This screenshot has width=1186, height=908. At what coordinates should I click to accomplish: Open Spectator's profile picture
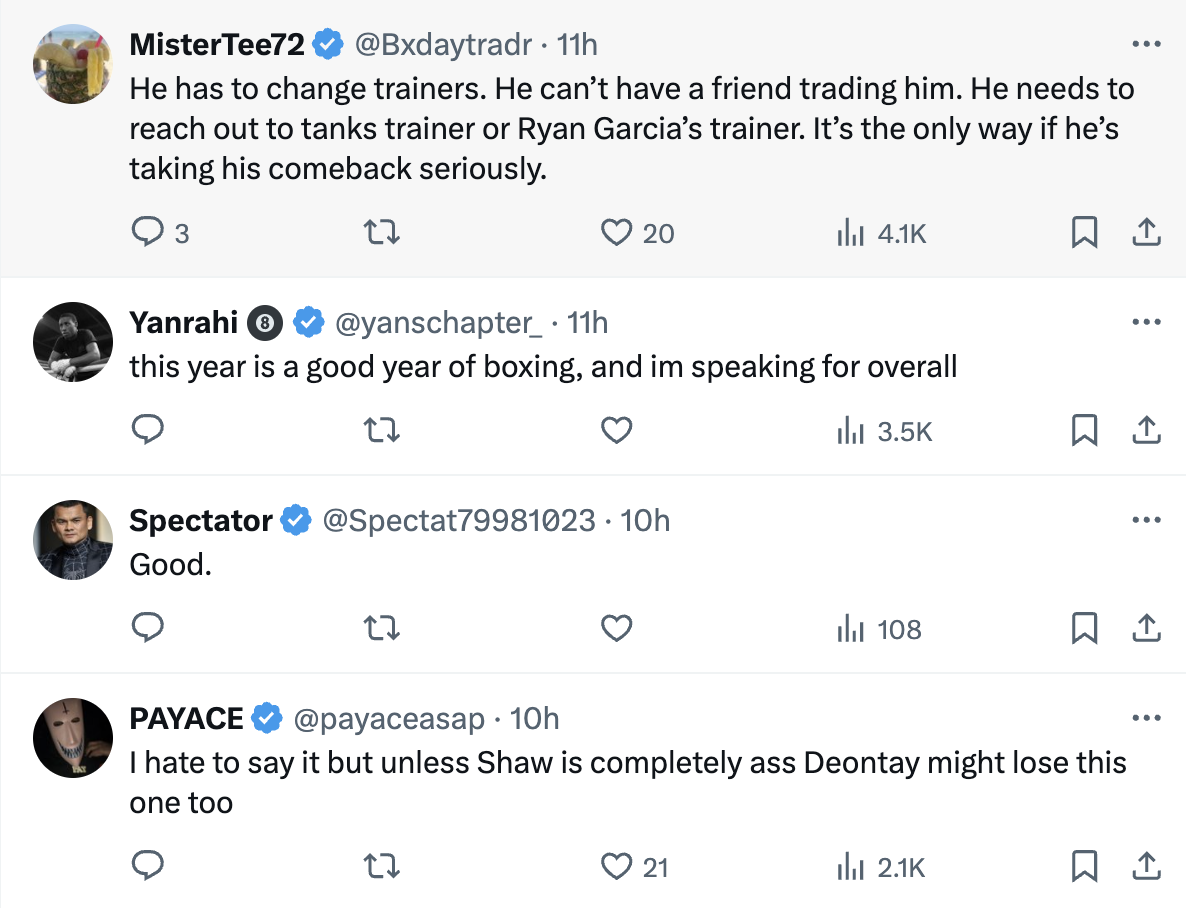tap(73, 538)
